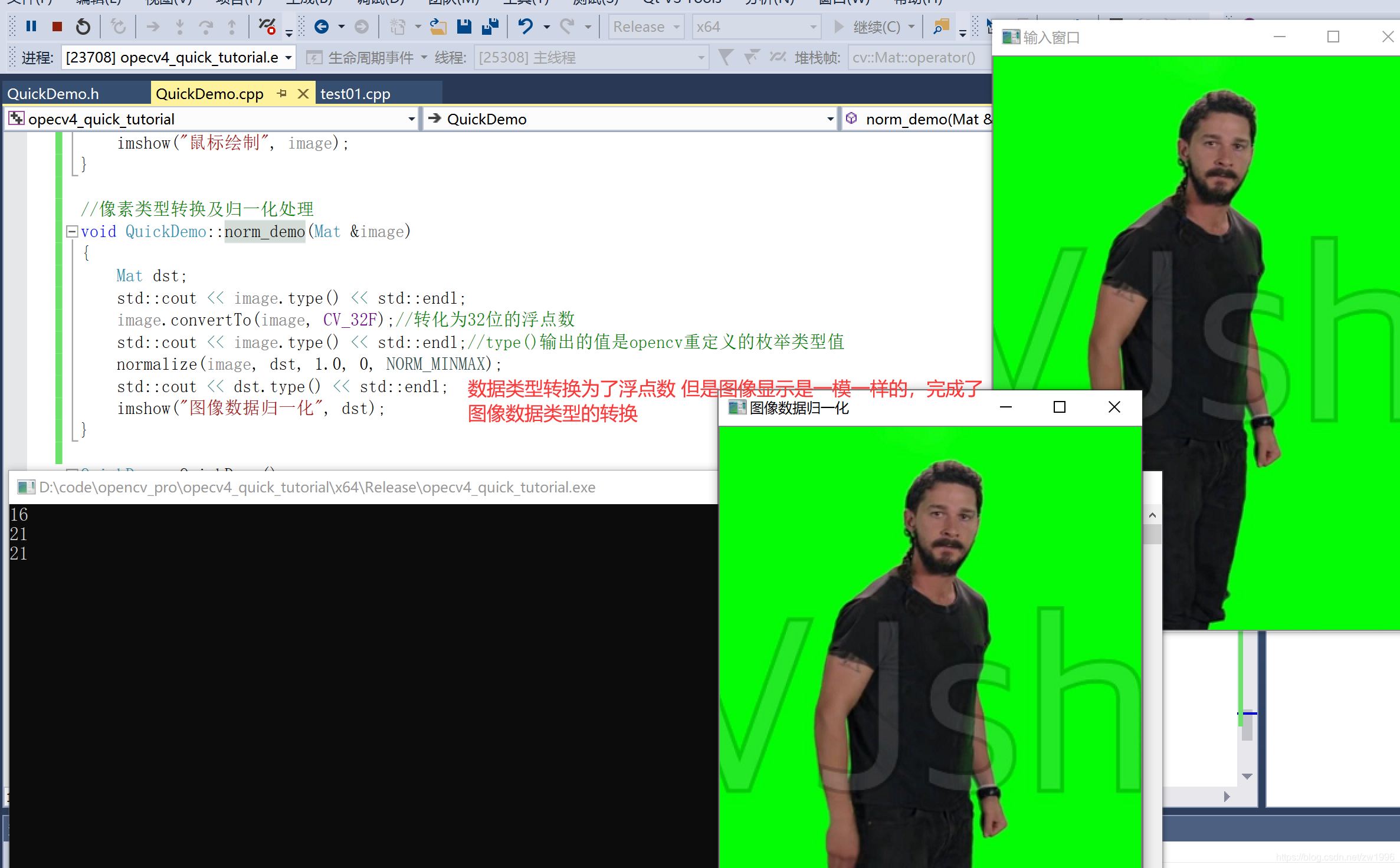The image size is (1400, 868).
Task: Expand the opecv4_quick_tutorial project scope dropdown
Action: pos(411,119)
